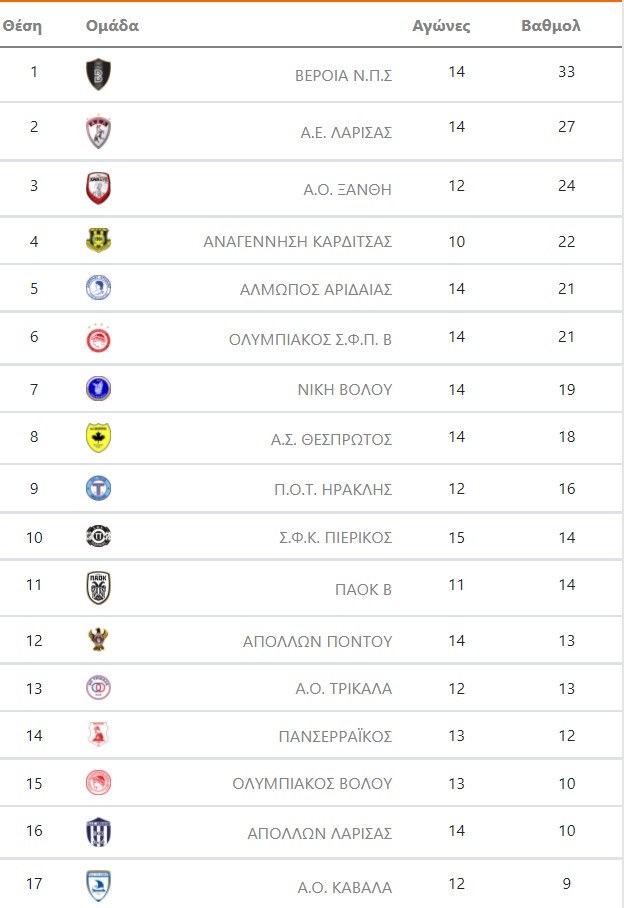The width and height of the screenshot is (624, 908).
Task: Click the Π.Ο.Τ. ΗΡΑΚΛΗΣ blue logo
Action: [x=98, y=488]
